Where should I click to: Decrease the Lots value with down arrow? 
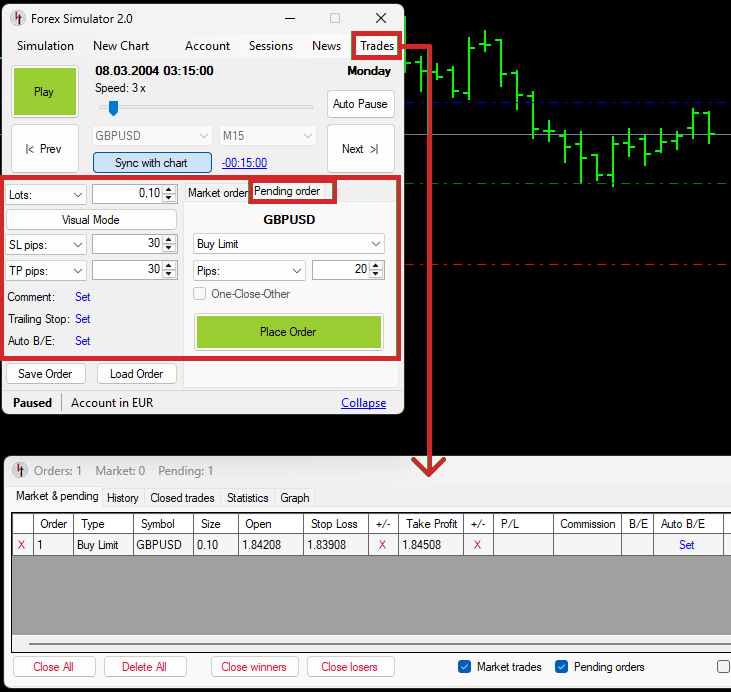(169, 198)
